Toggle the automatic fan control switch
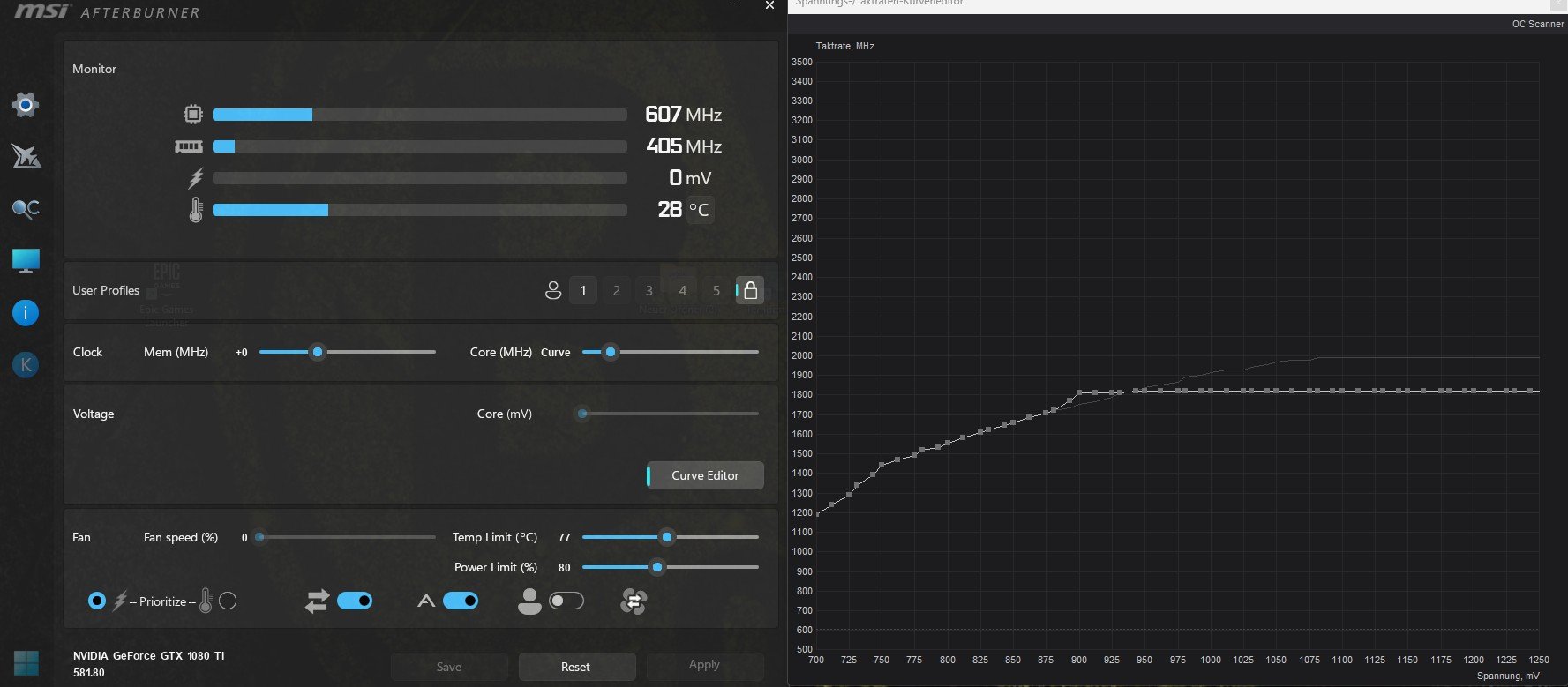This screenshot has height=687, width=1568. pyautogui.click(x=461, y=601)
